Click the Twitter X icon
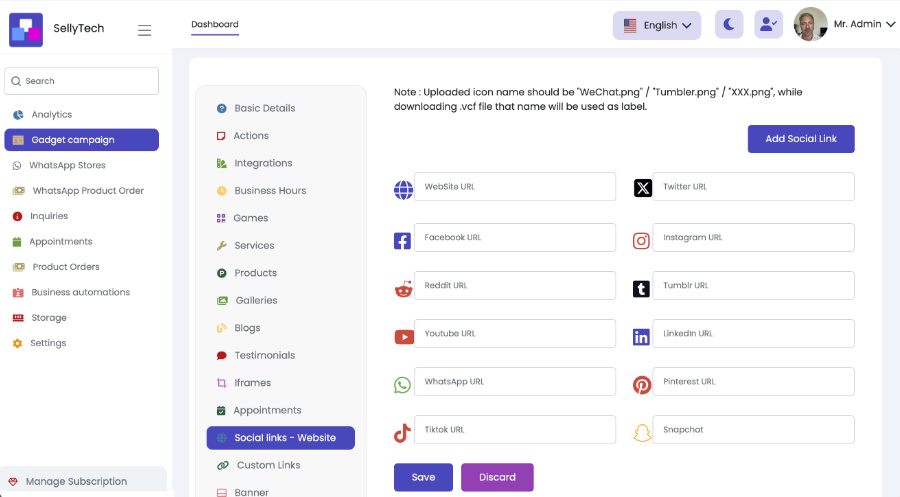The width and height of the screenshot is (900, 497). [642, 188]
